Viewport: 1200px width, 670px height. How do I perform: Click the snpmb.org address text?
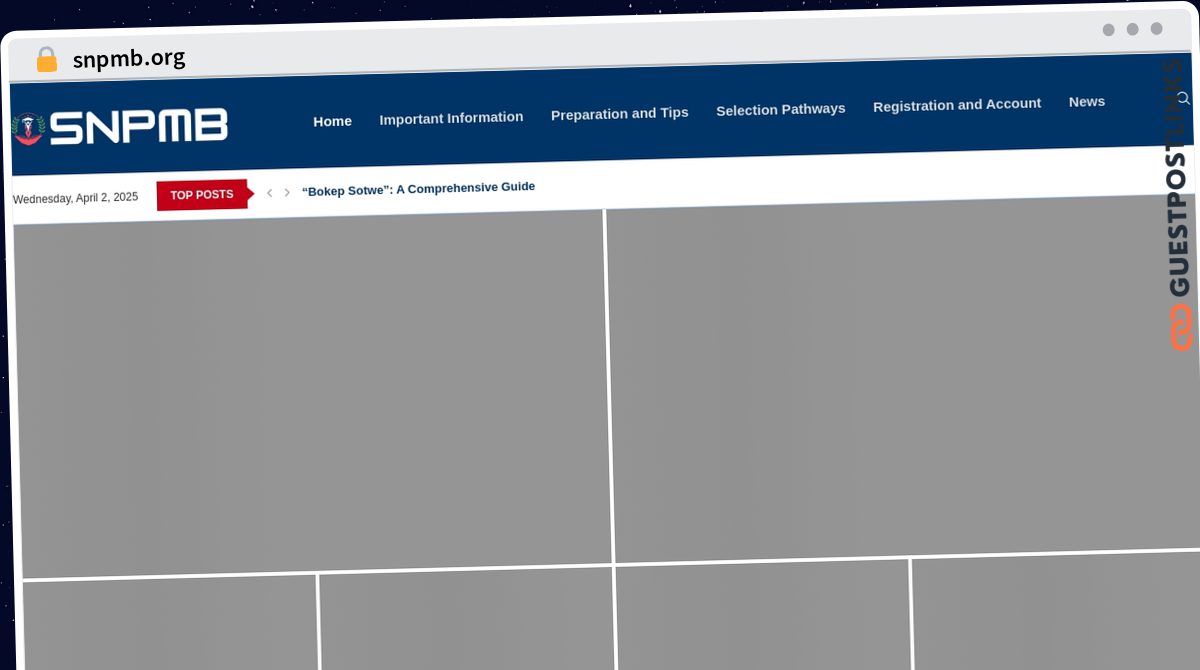point(129,58)
